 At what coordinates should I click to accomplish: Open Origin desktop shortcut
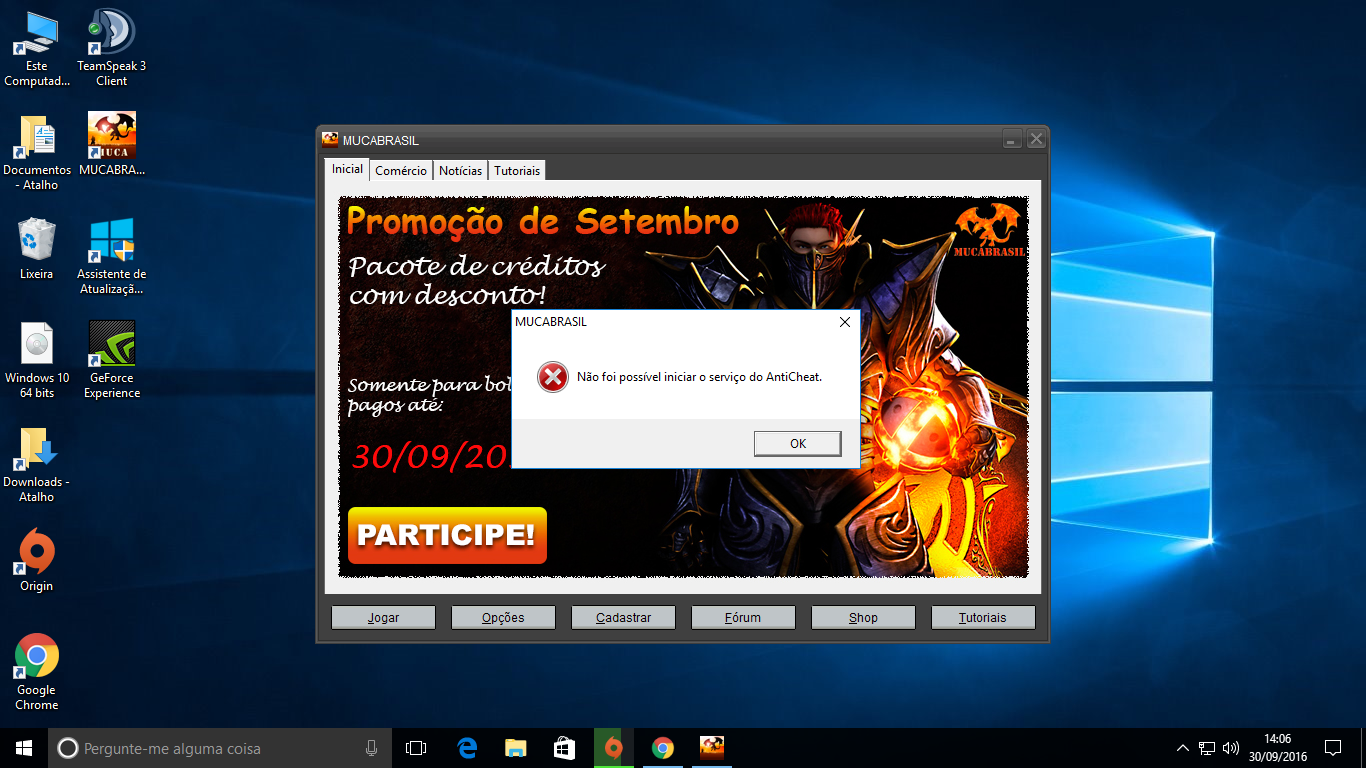[x=37, y=552]
